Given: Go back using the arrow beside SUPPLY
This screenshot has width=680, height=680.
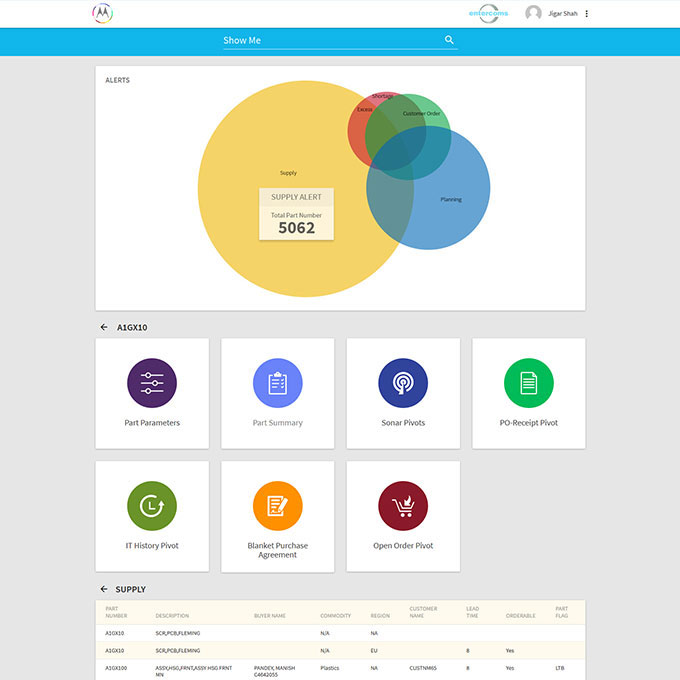Looking at the screenshot, I should click(x=104, y=589).
